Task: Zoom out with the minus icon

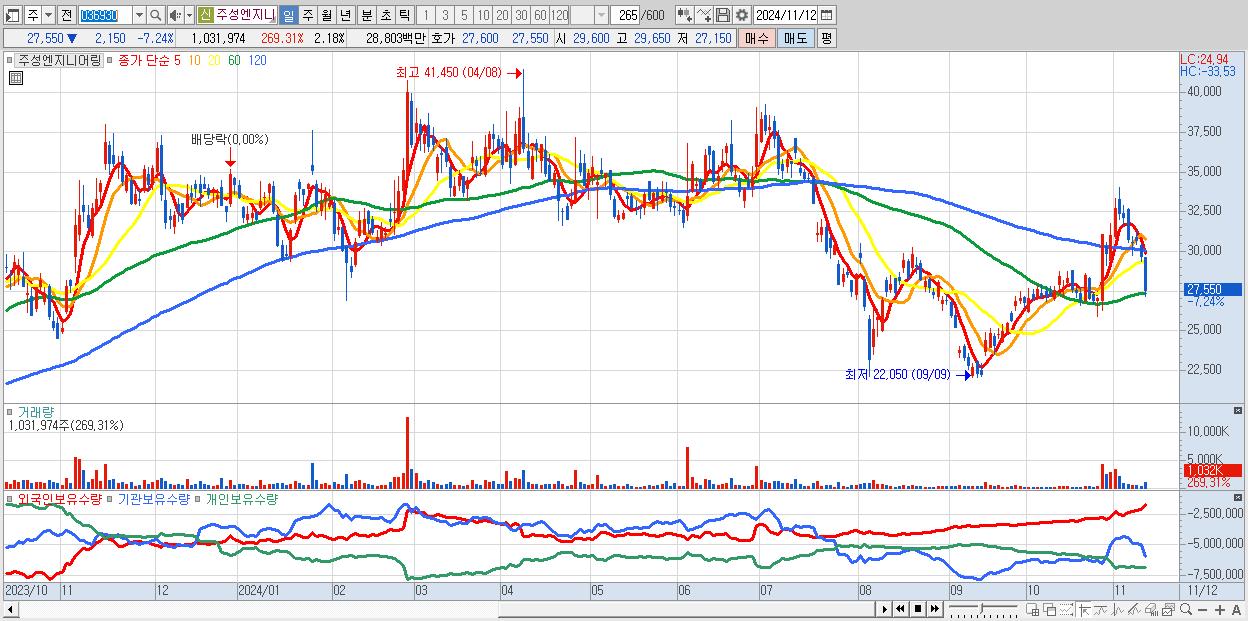Action: click(1203, 609)
